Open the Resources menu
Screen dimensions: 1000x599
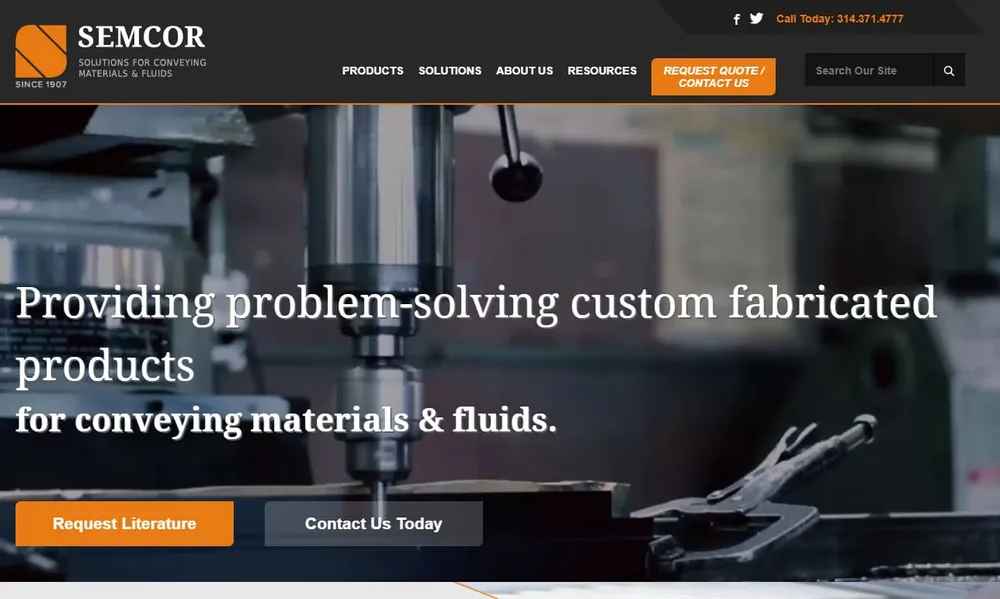(602, 71)
